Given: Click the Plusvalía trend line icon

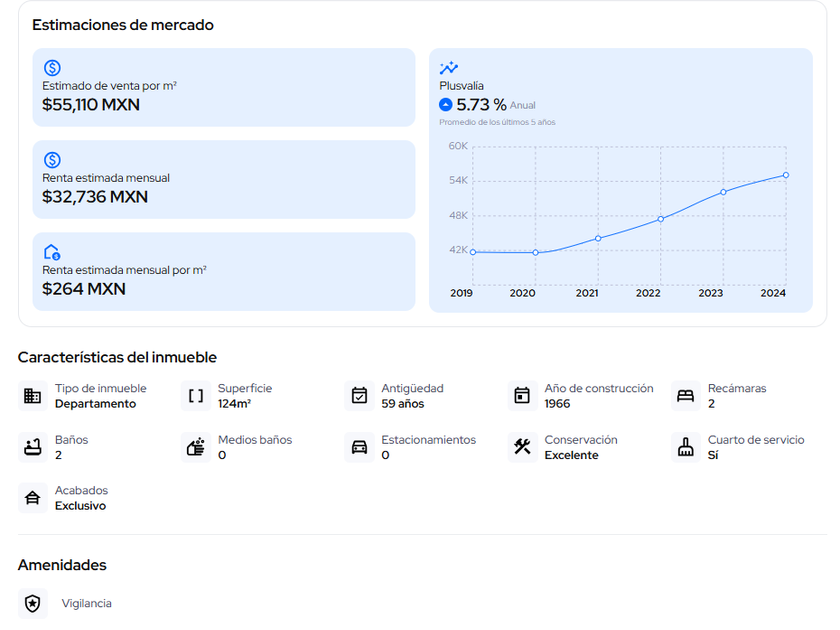Looking at the screenshot, I should tap(449, 68).
